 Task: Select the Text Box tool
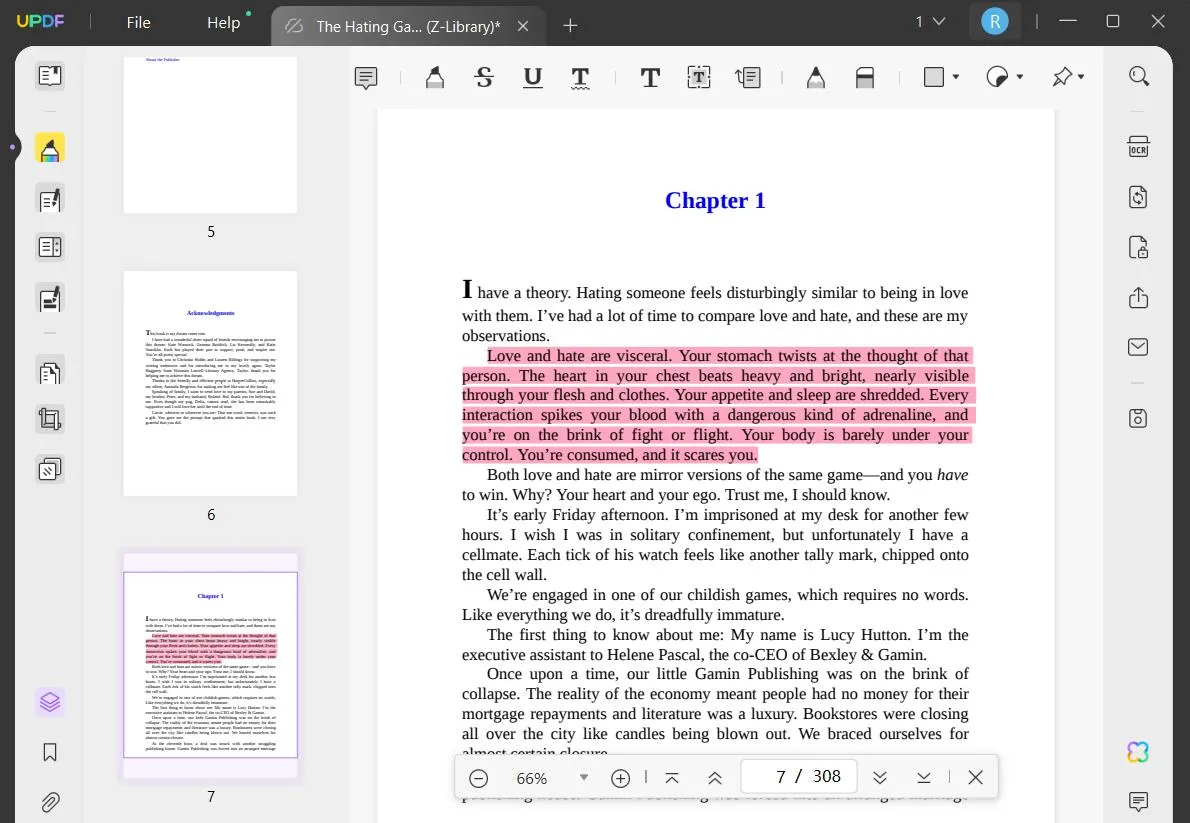pyautogui.click(x=699, y=77)
